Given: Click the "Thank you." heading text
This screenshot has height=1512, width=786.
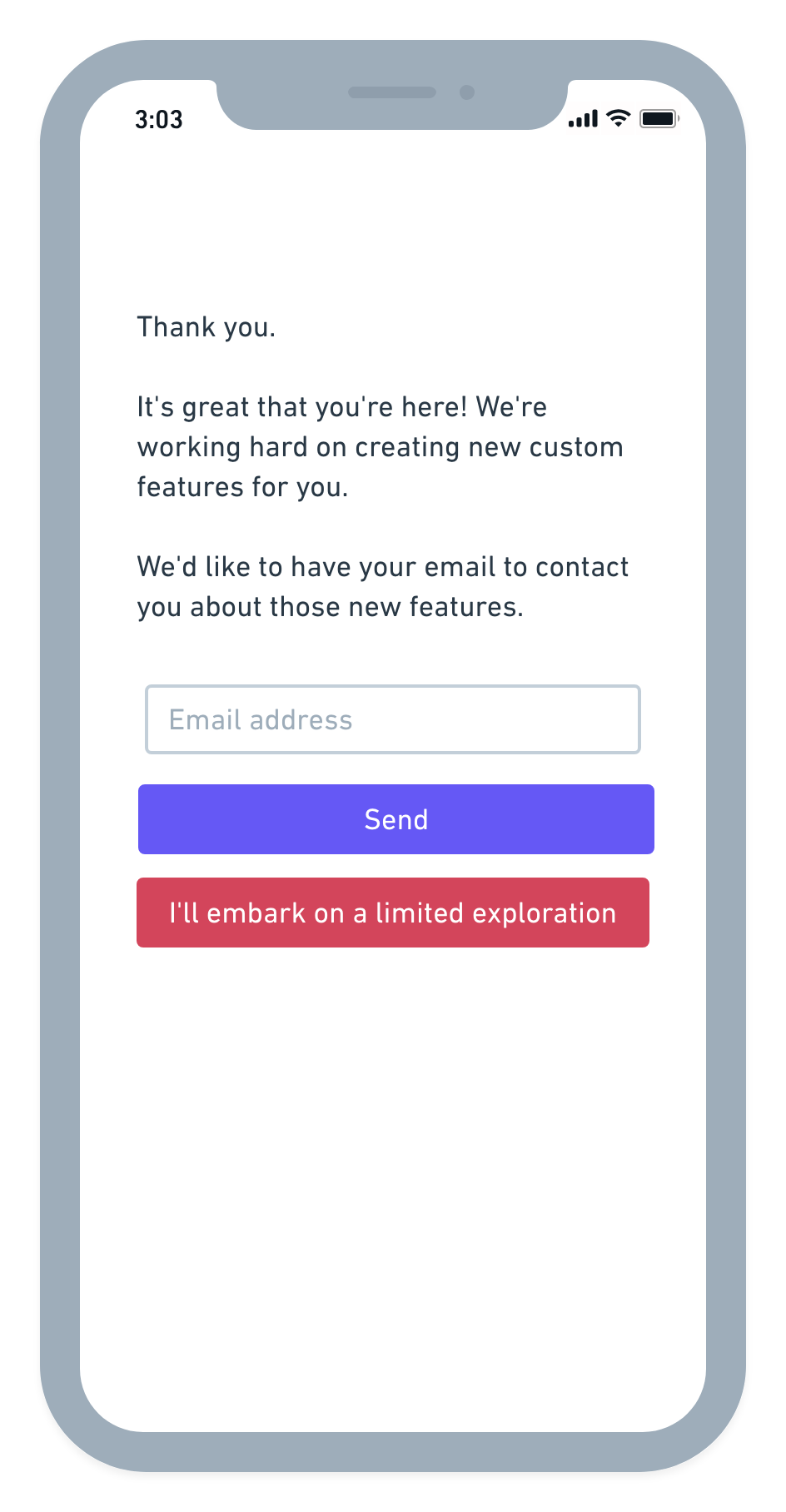Looking at the screenshot, I should pos(206,327).
